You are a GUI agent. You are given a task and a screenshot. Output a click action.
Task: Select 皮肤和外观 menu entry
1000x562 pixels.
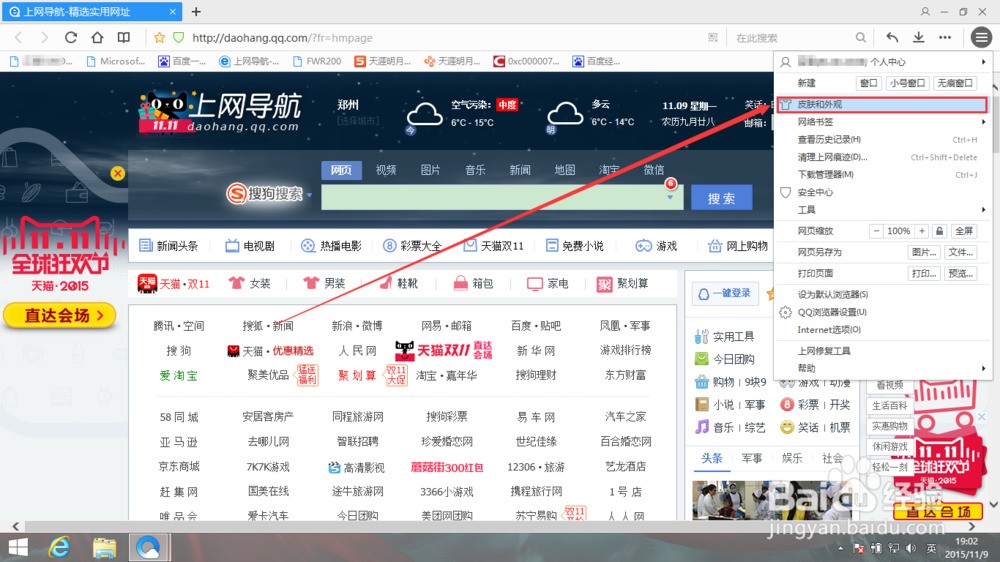881,105
